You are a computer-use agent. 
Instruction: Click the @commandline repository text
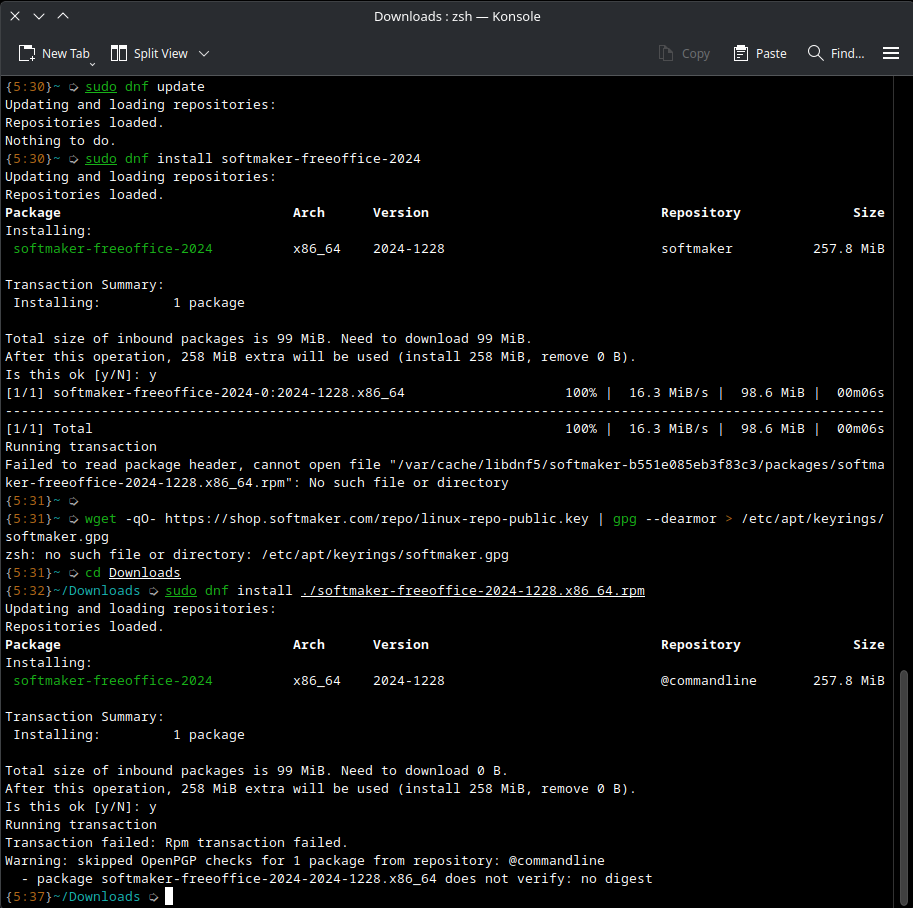pyautogui.click(x=708, y=681)
